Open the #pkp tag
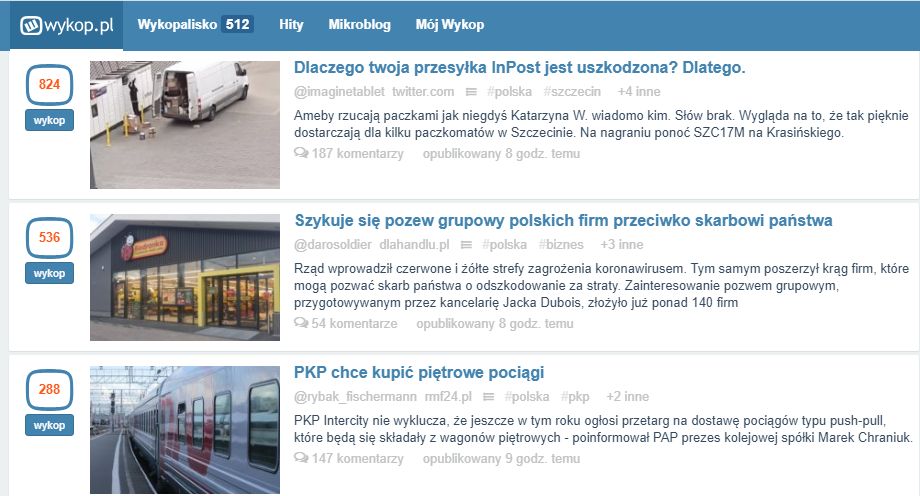This screenshot has height=496, width=920. click(x=575, y=397)
